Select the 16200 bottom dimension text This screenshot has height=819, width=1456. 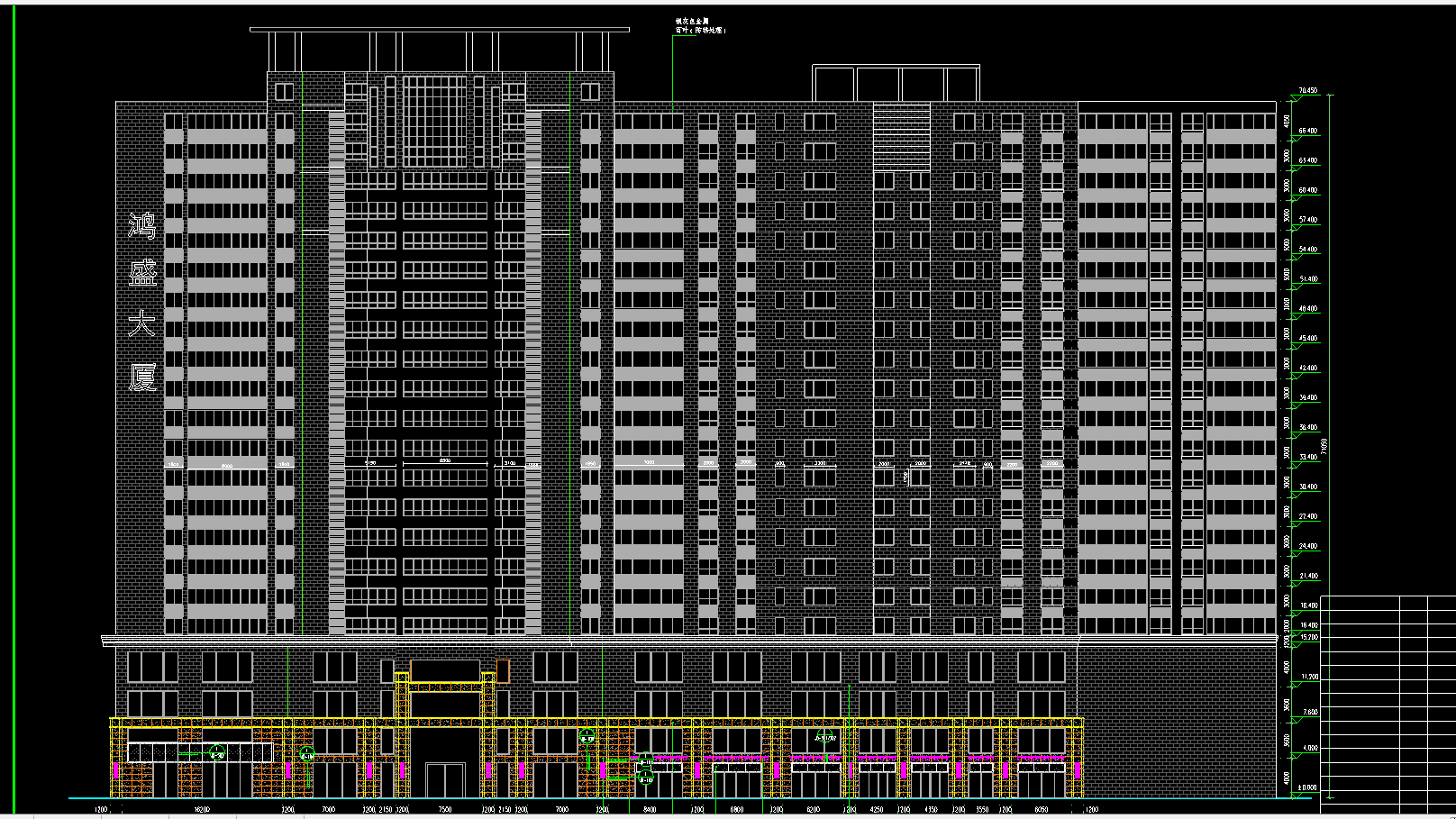click(x=202, y=810)
